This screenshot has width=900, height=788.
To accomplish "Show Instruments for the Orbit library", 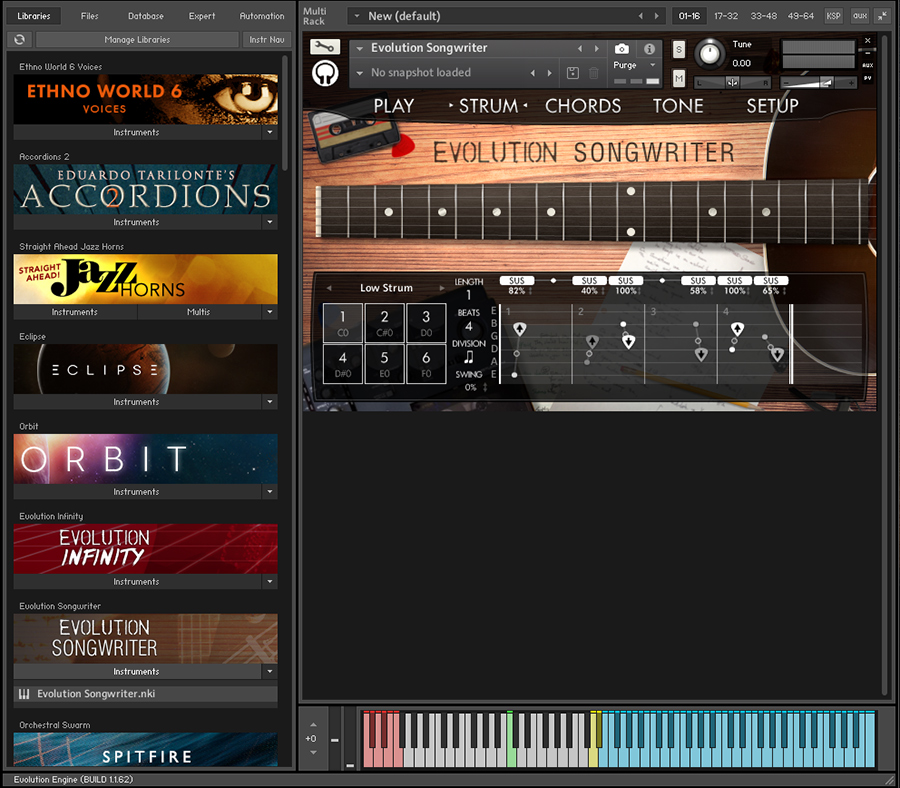I will click(136, 492).
